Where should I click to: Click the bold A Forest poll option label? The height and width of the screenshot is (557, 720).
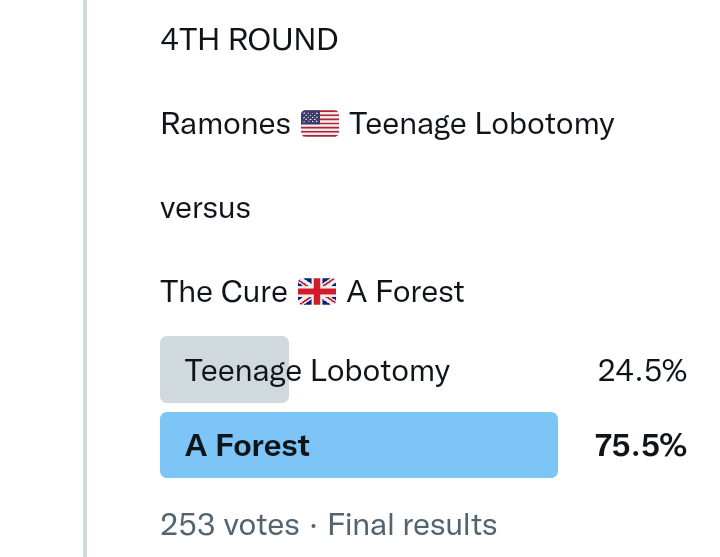pyautogui.click(x=247, y=446)
